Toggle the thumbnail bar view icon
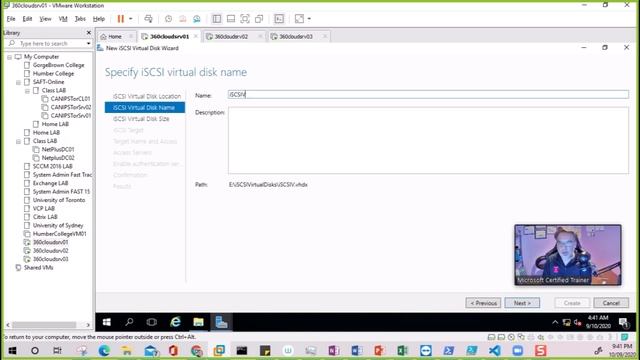 point(231,19)
